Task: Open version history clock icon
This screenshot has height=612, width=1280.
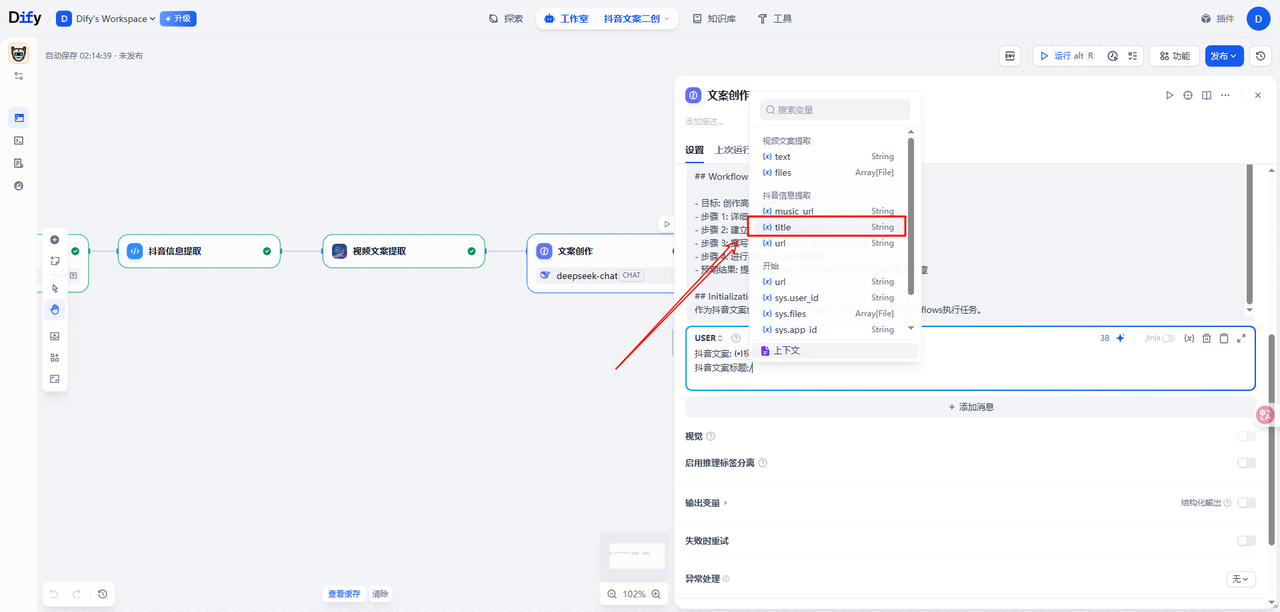Action: (x=1262, y=56)
